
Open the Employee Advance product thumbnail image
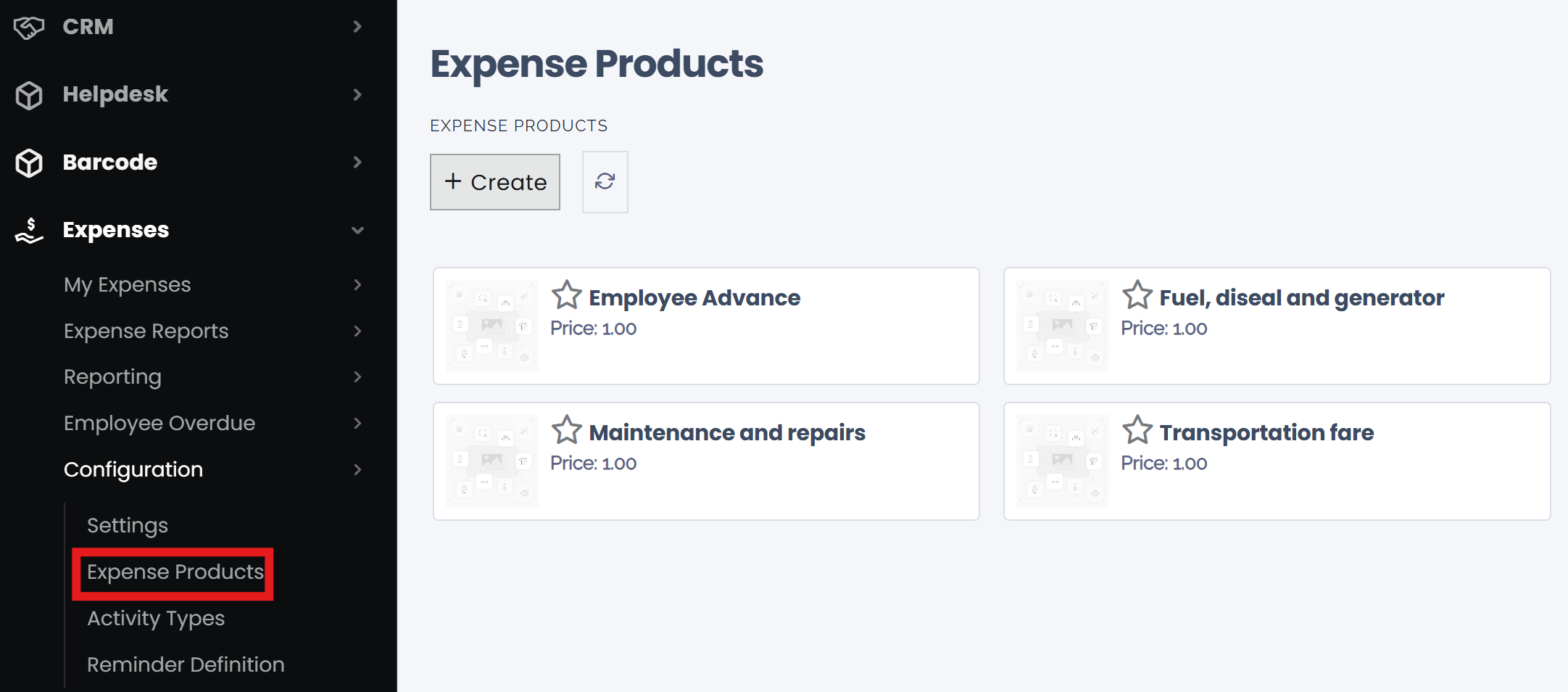[491, 326]
